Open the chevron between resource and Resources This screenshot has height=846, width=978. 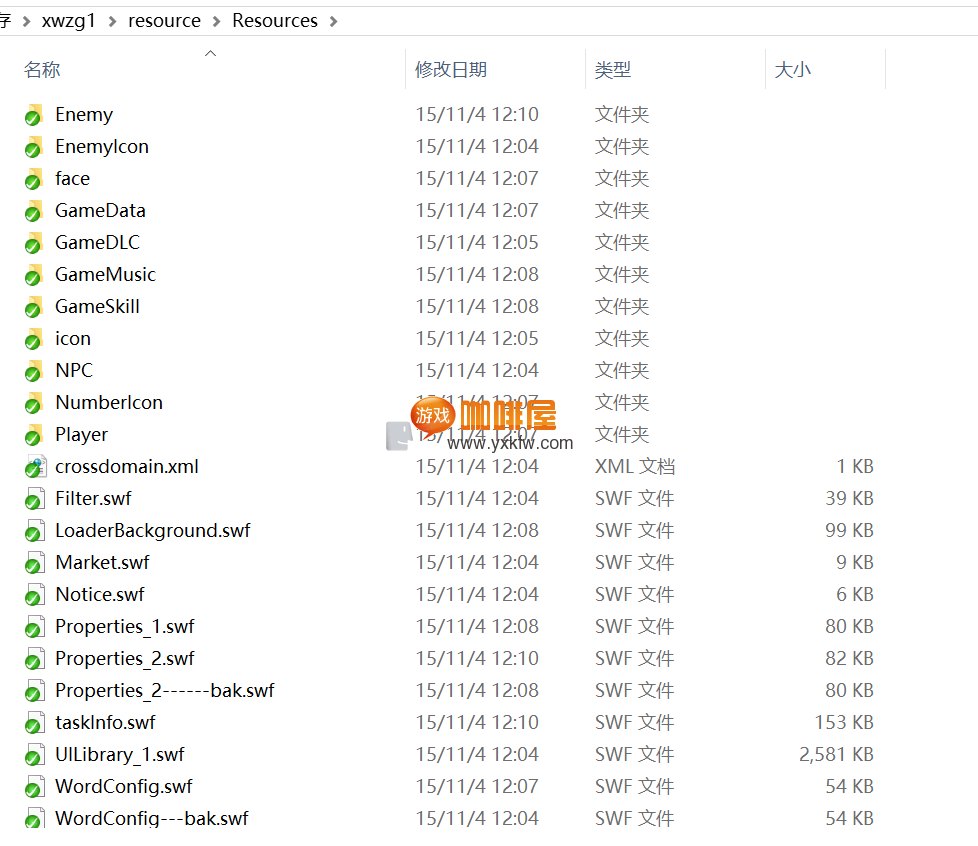point(216,21)
